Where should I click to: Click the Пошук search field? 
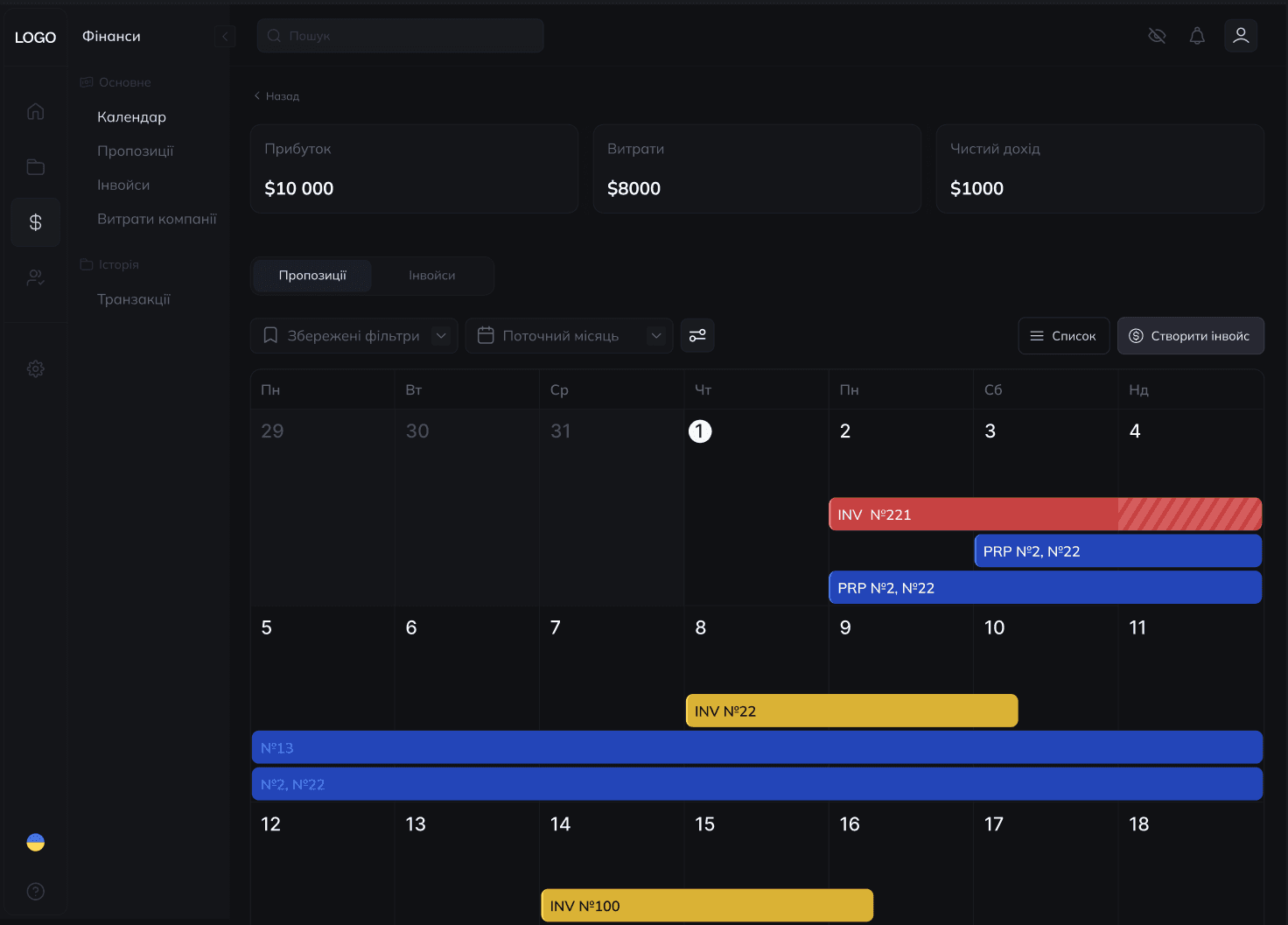(x=401, y=36)
